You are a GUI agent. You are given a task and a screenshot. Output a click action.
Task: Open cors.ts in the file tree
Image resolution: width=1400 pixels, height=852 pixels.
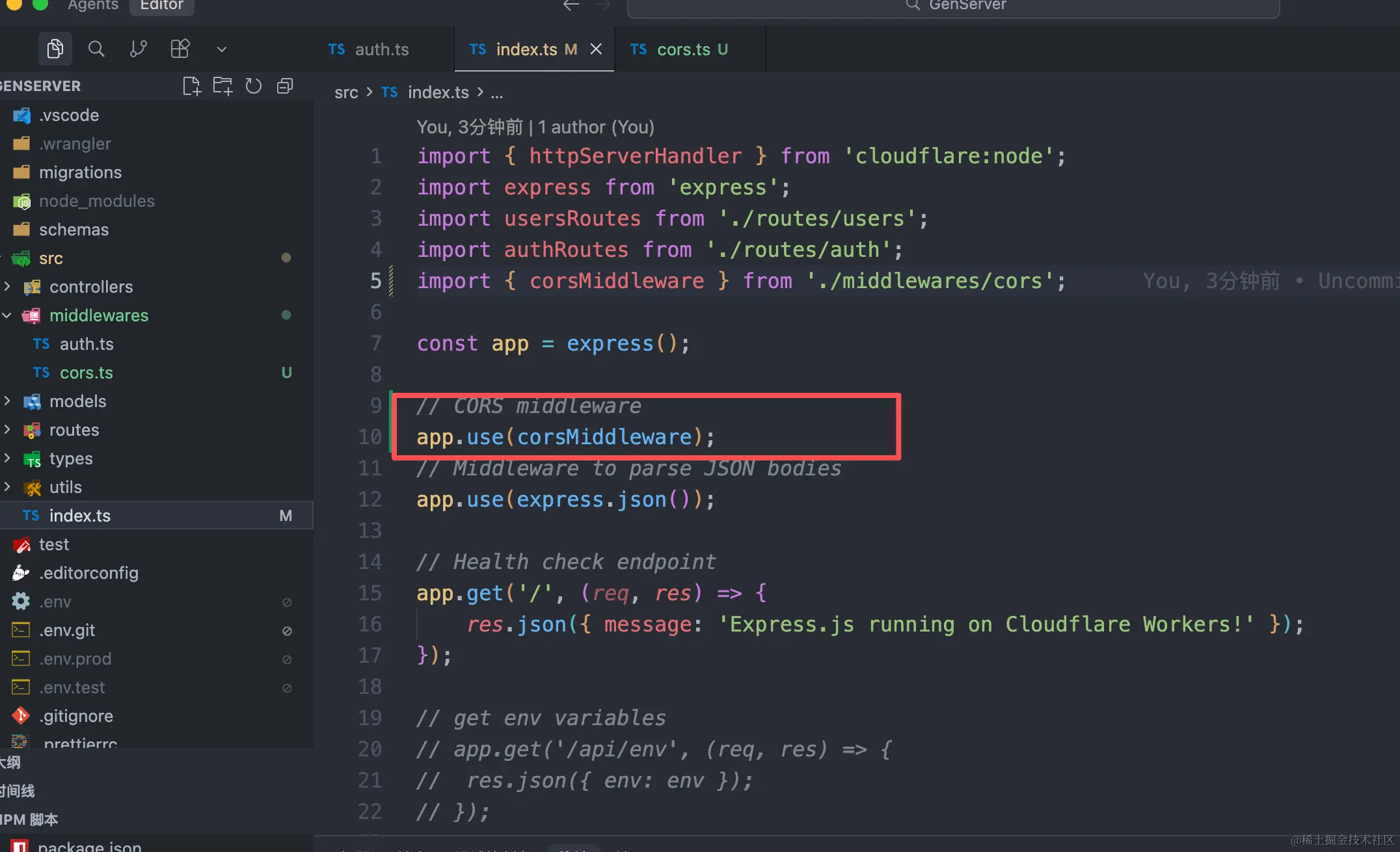[x=86, y=373]
